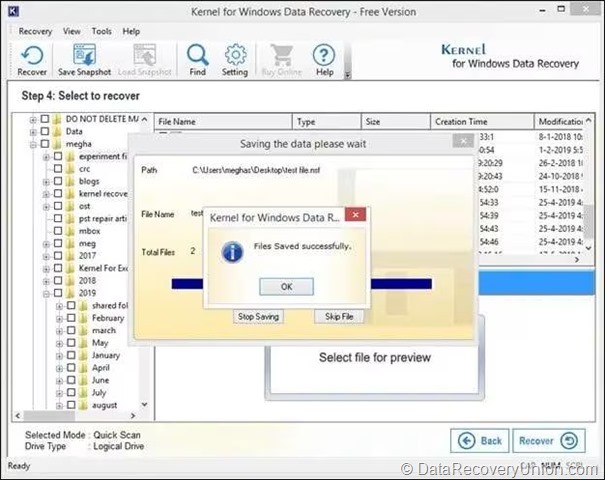Screen dimensions: 605x480
Task: Sort by Size column header
Action: 396,122
